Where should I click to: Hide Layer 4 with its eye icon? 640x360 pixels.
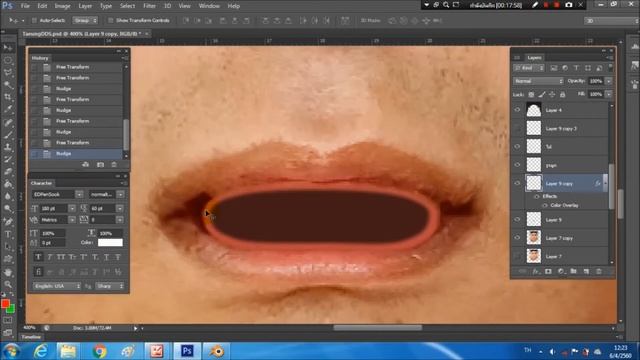click(518, 110)
